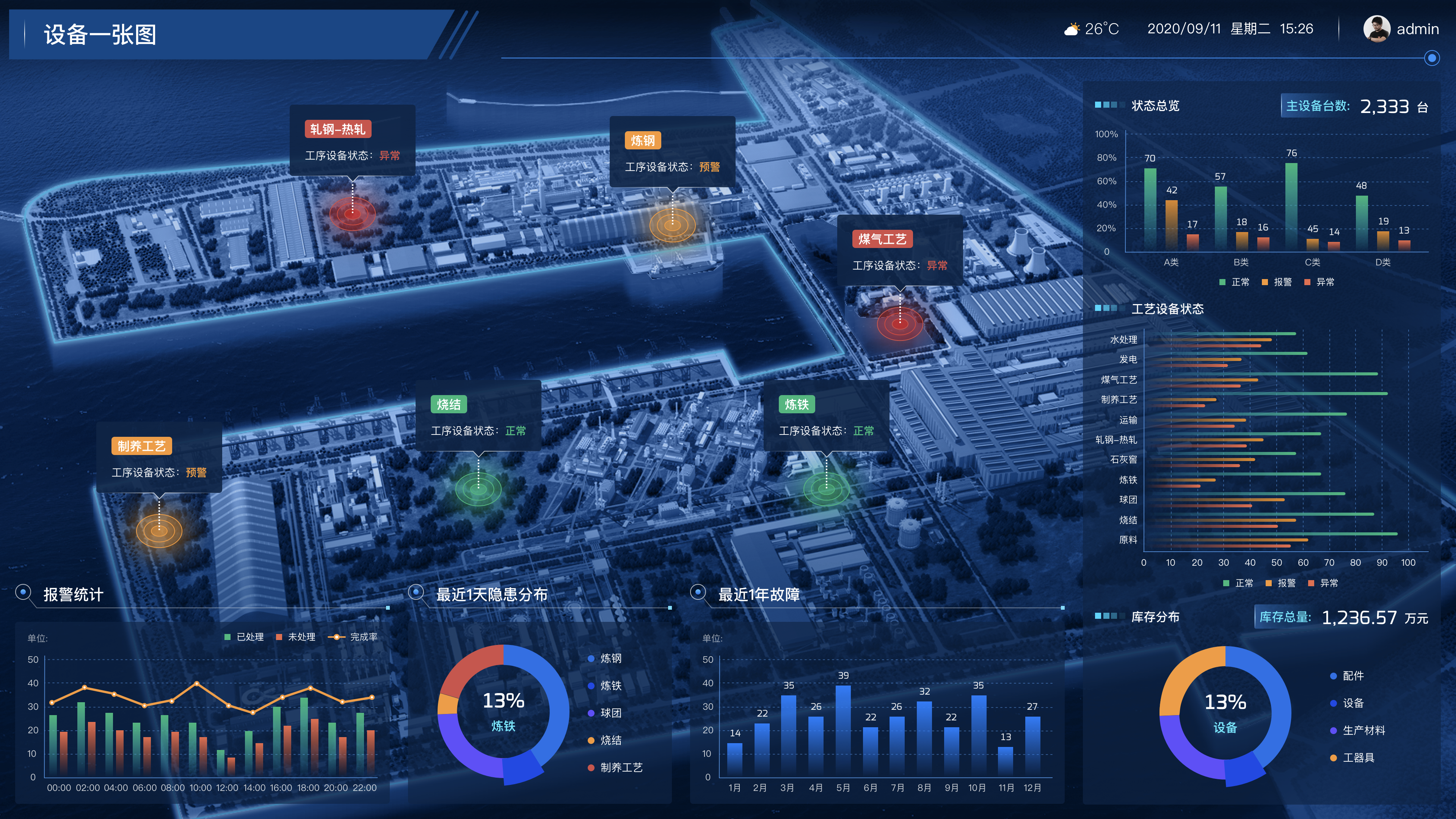Click the 设备一张图 dashboard title
Screen dimensions: 1456x819
pyautogui.click(x=100, y=35)
